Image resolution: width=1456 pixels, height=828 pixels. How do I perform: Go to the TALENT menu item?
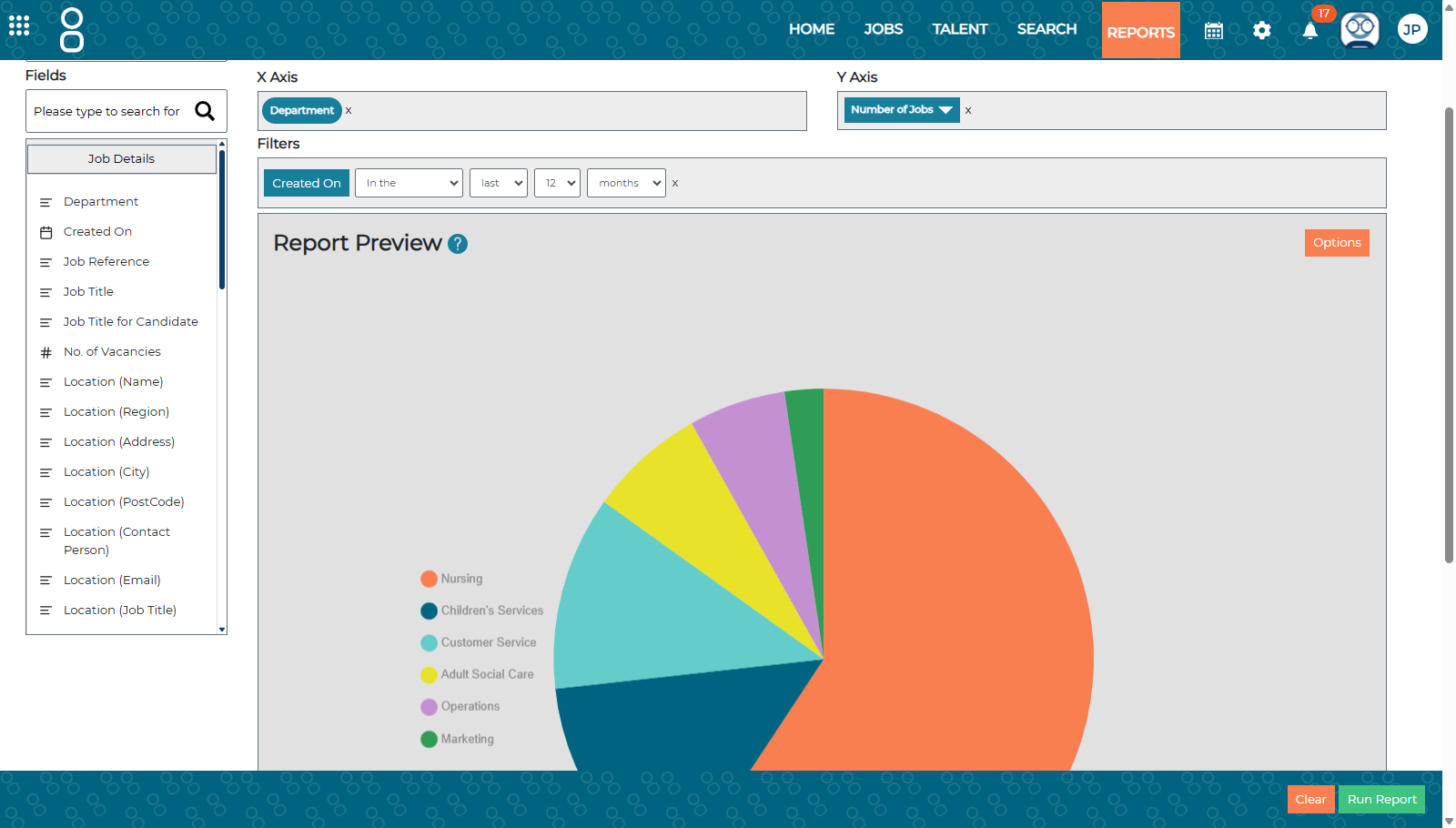tap(959, 28)
